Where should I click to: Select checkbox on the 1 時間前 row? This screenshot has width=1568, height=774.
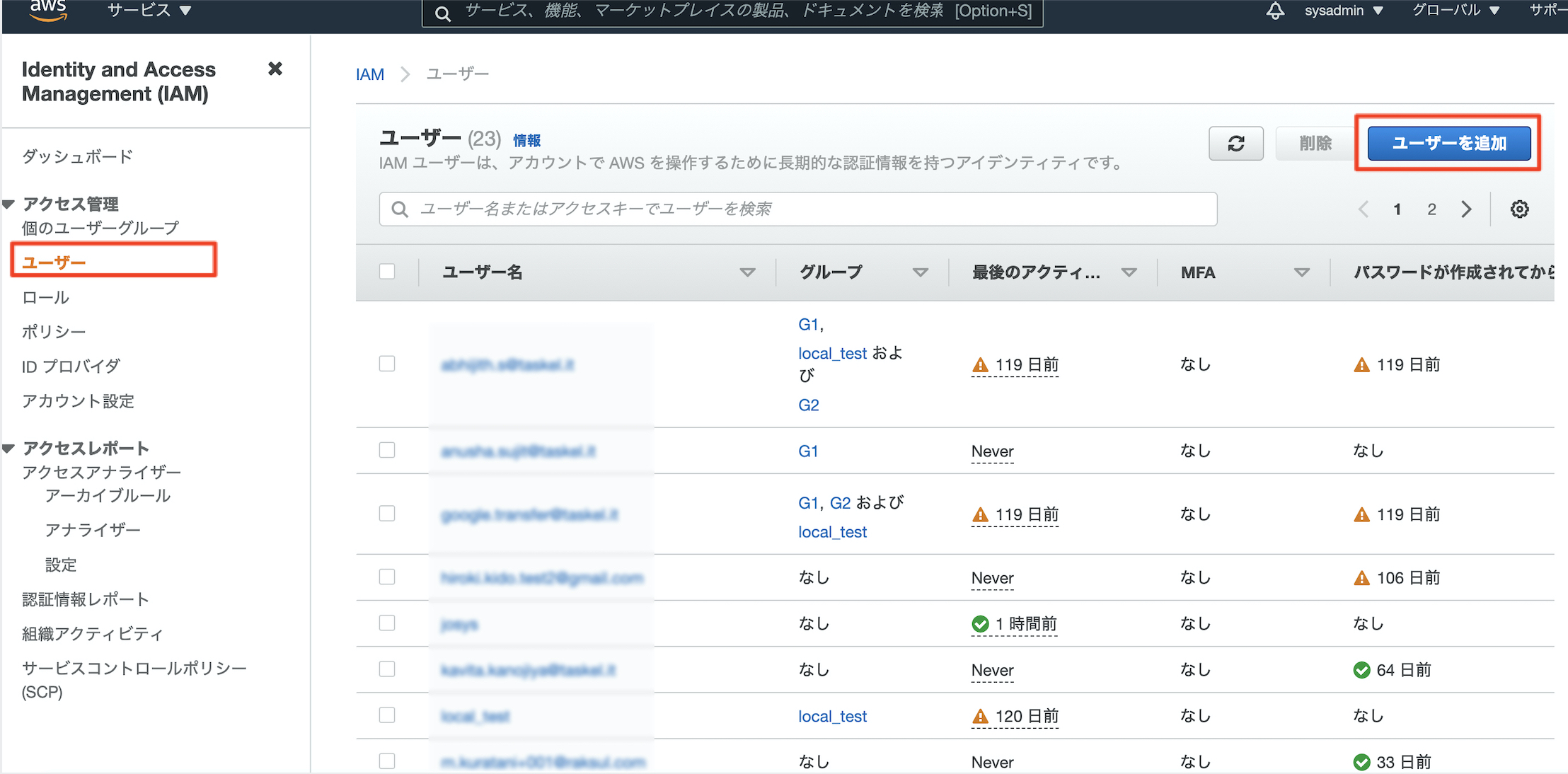point(387,623)
